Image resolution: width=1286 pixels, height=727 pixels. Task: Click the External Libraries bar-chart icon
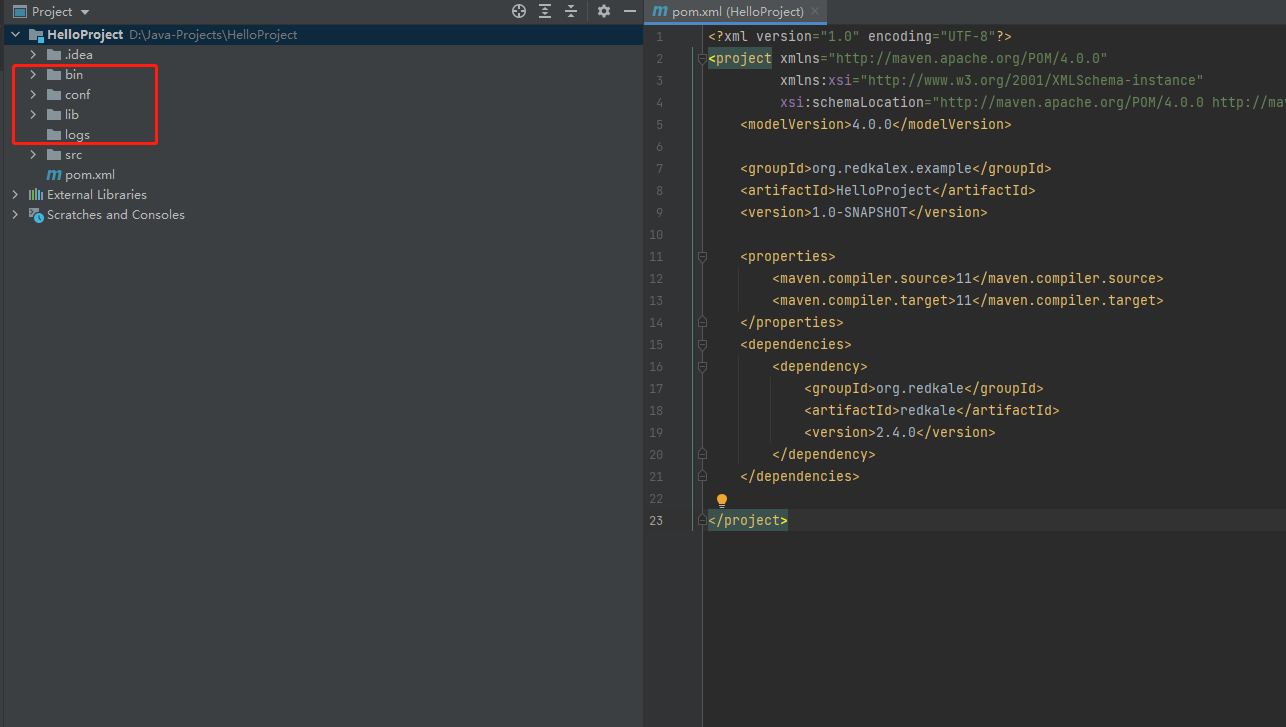(x=36, y=195)
